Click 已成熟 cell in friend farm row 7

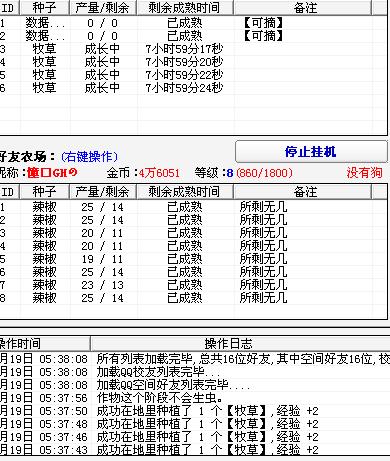click(x=185, y=285)
